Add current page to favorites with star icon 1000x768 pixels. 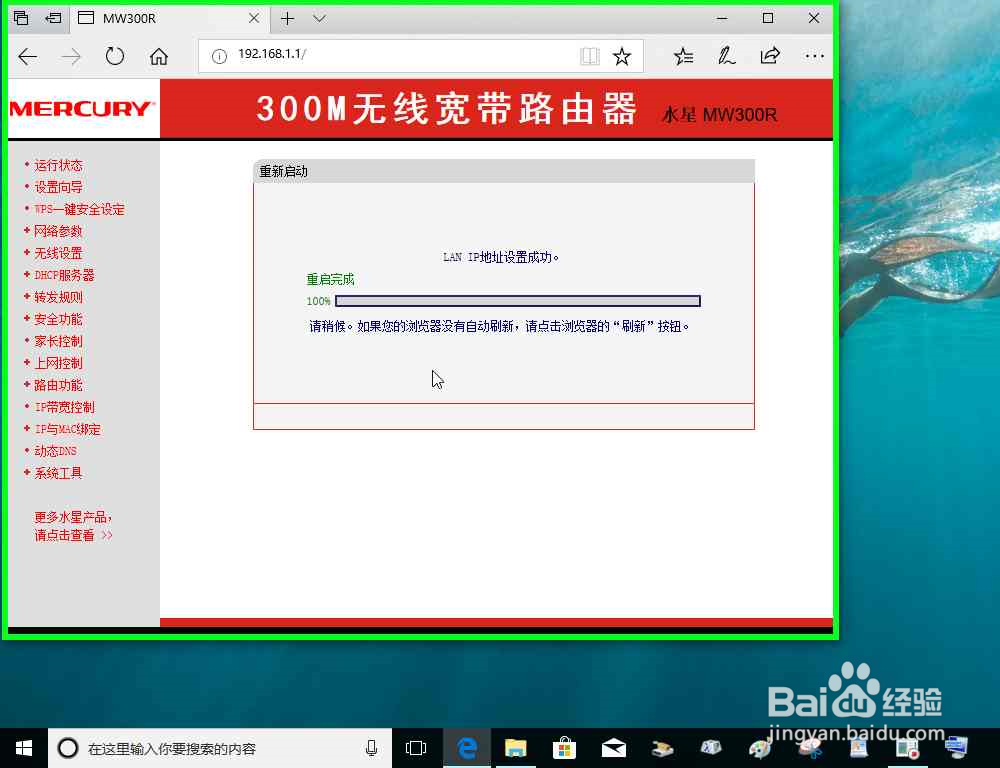pos(621,56)
